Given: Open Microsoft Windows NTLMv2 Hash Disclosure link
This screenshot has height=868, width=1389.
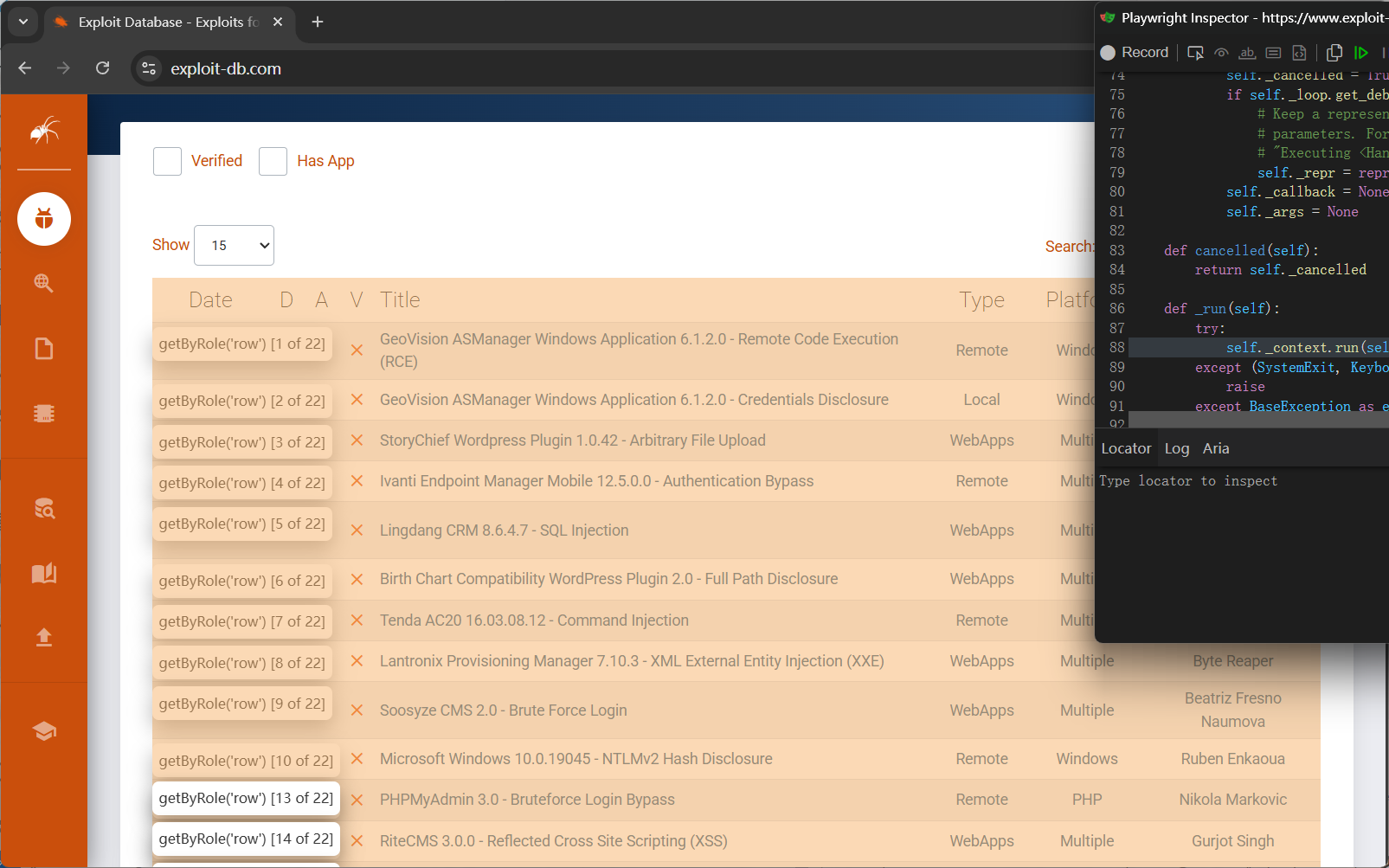Looking at the screenshot, I should tap(576, 759).
